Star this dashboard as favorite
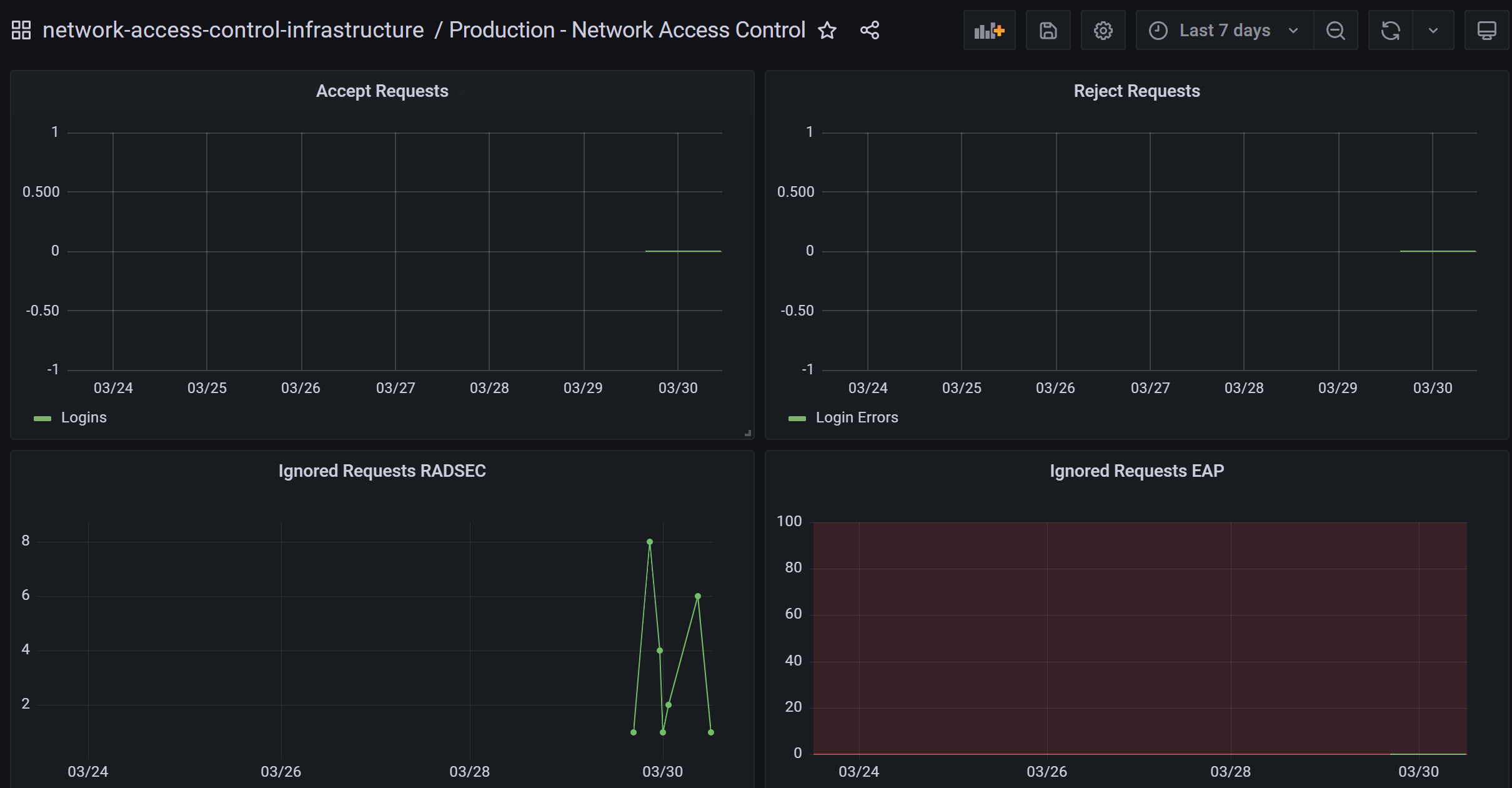The width and height of the screenshot is (1512, 788). (827, 30)
